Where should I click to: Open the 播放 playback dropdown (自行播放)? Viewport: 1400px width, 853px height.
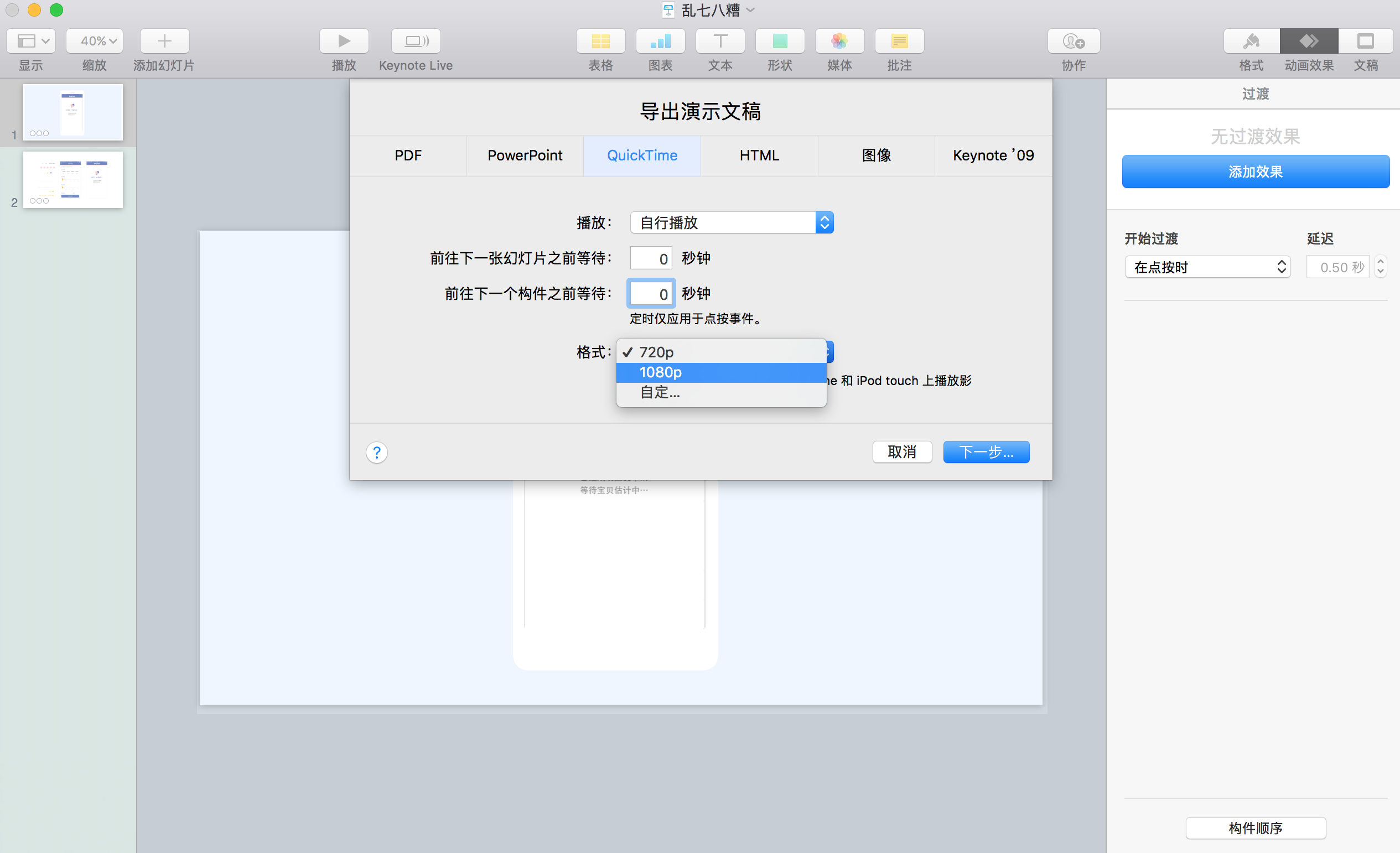click(x=732, y=222)
